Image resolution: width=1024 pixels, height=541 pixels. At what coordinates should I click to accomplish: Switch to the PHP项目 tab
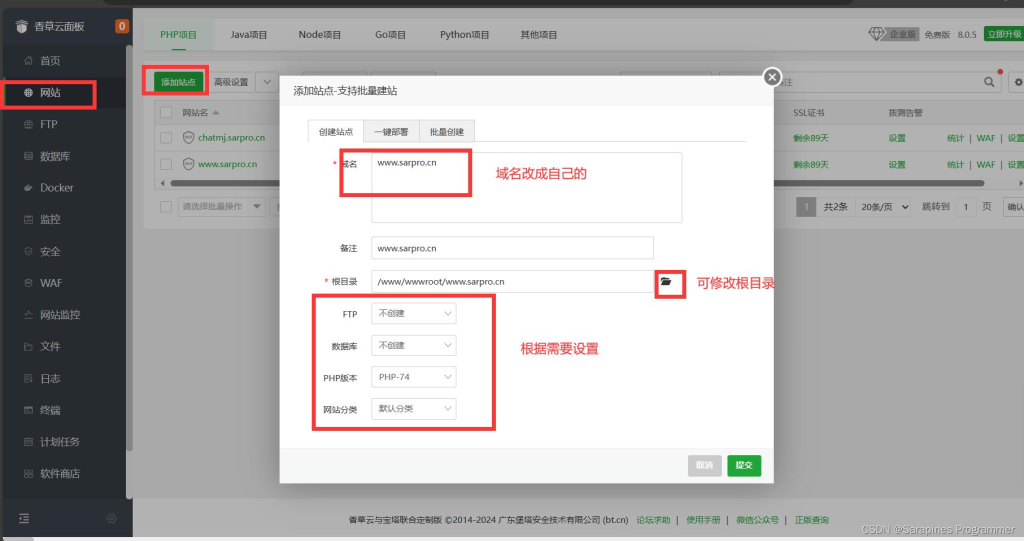tap(178, 35)
